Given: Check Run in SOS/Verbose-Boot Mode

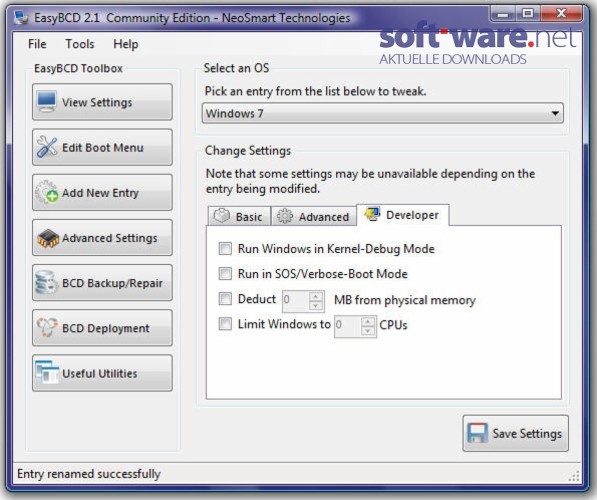Looking at the screenshot, I should [225, 273].
